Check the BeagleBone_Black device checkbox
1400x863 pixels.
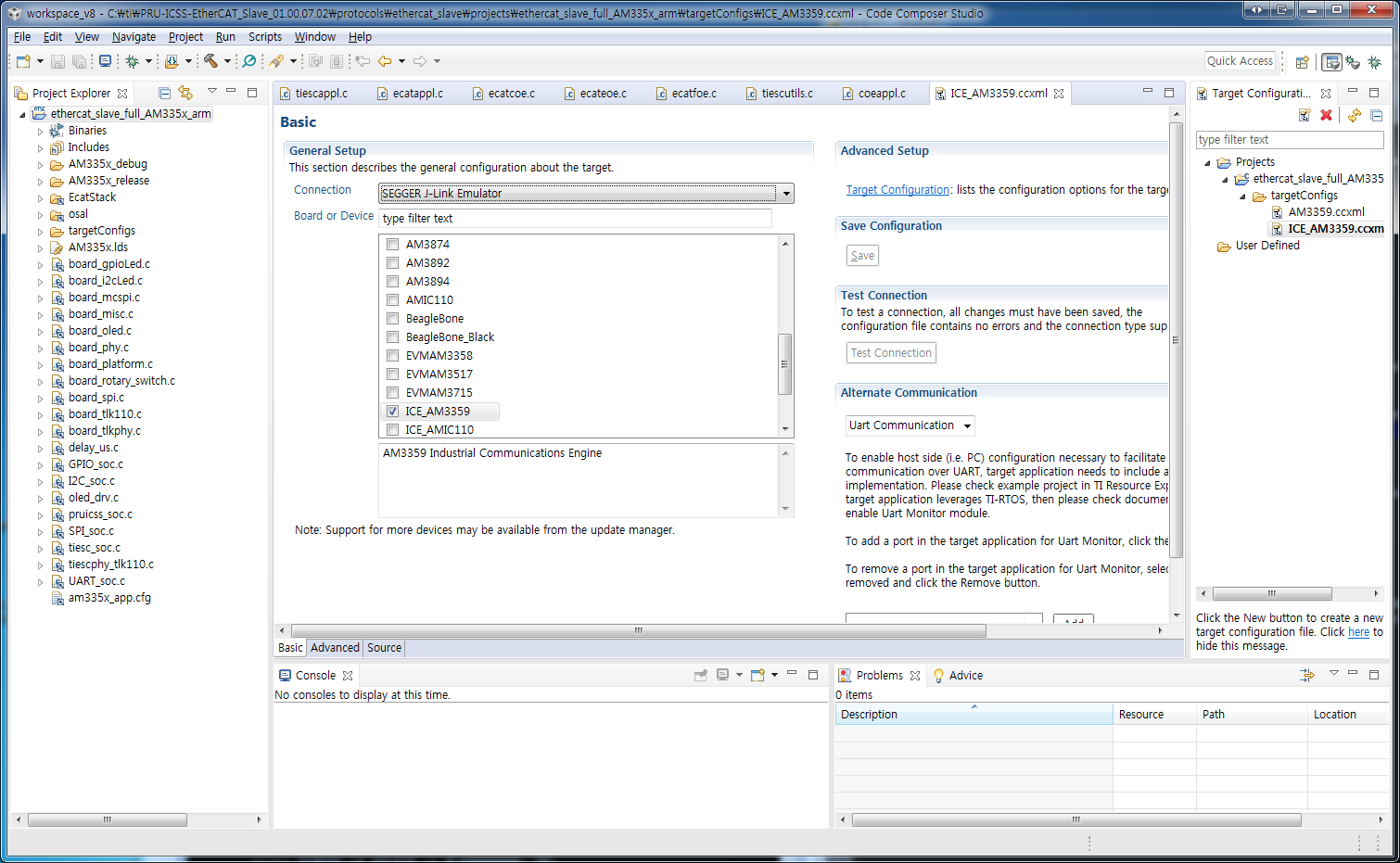pos(392,336)
